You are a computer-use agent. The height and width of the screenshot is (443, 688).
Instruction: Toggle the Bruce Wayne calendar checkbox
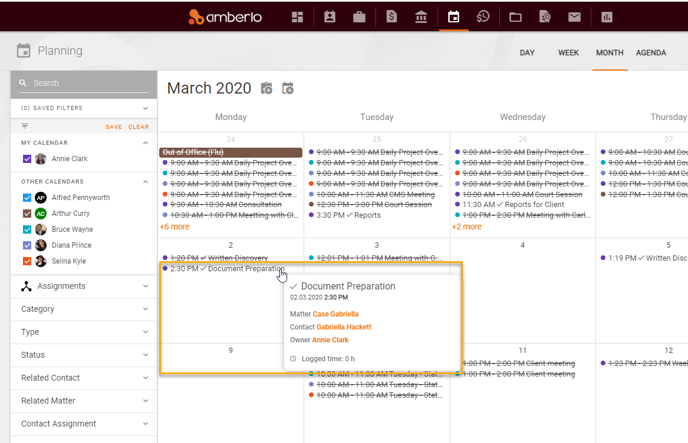(27, 229)
